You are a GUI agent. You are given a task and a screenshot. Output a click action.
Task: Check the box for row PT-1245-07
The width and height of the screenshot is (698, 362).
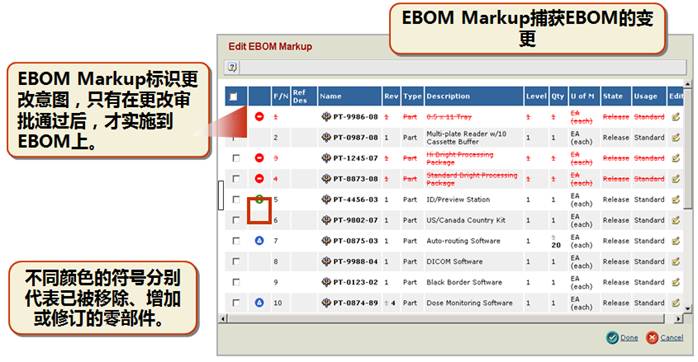(x=236, y=158)
